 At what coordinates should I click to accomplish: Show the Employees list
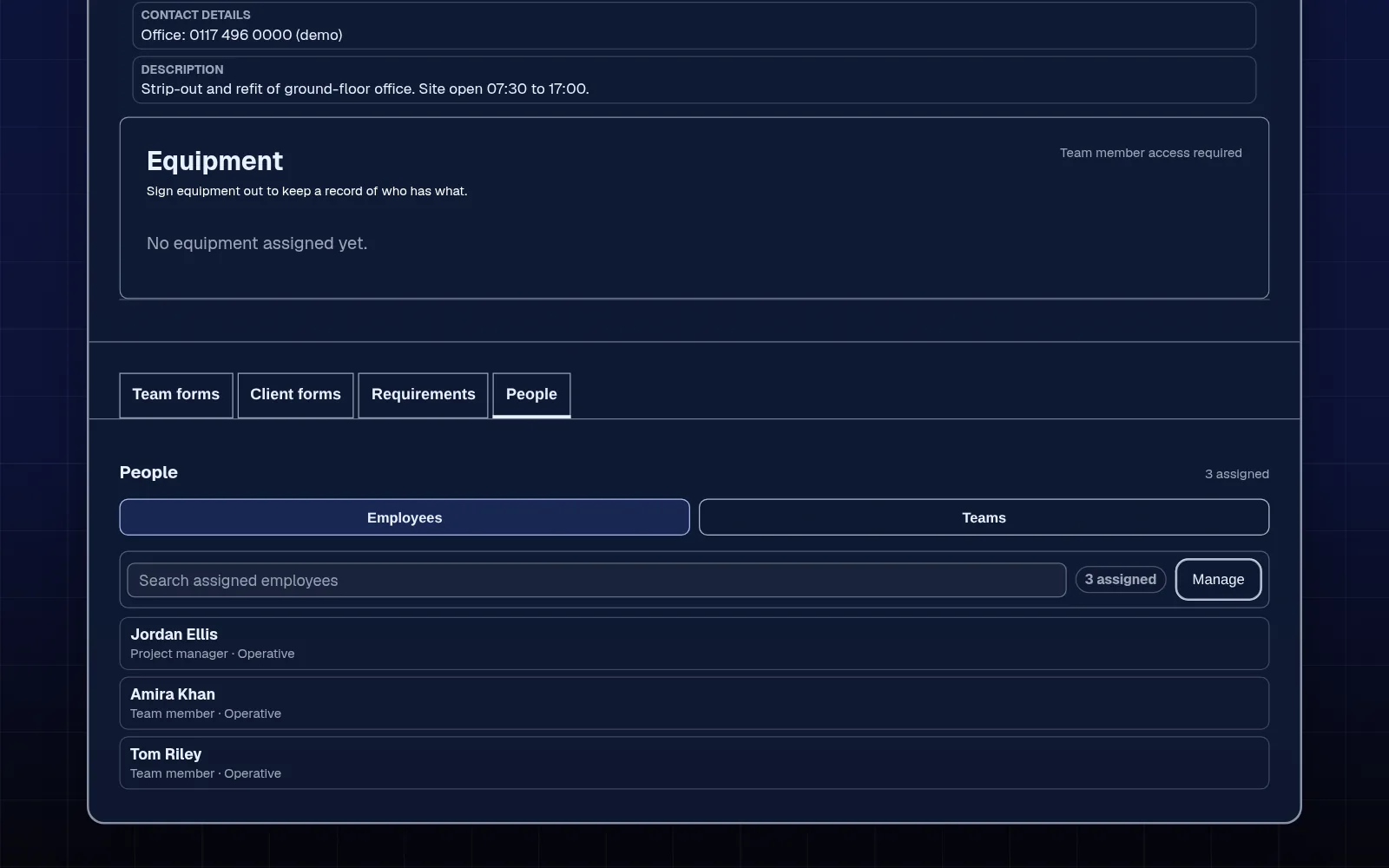tap(405, 517)
